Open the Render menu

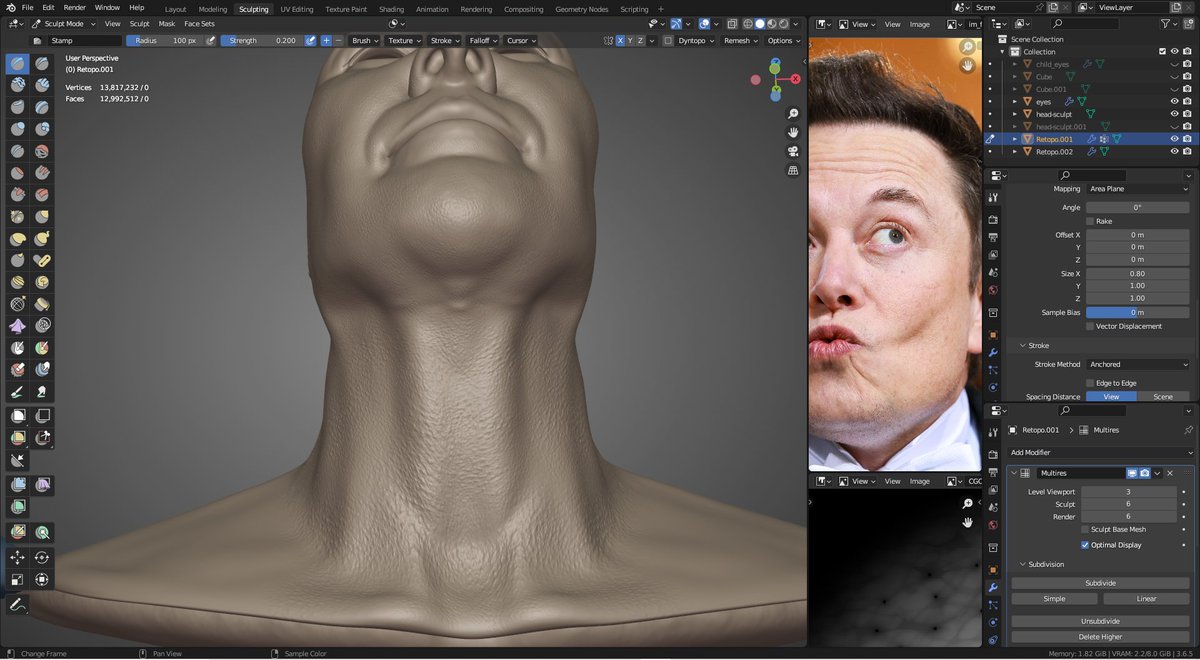(x=74, y=7)
